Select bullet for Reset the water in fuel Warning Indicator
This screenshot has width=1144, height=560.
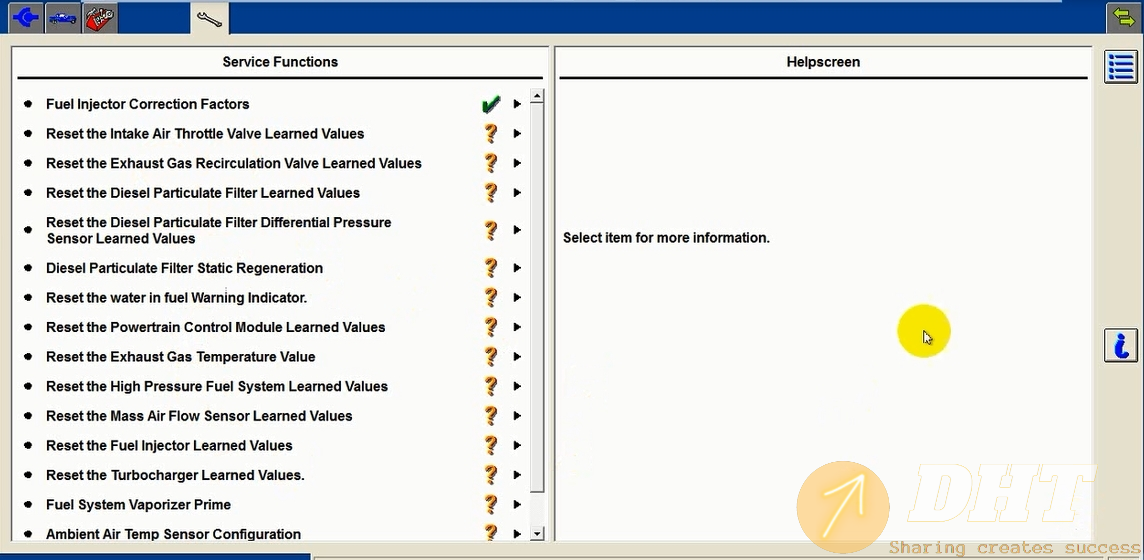[x=28, y=298]
